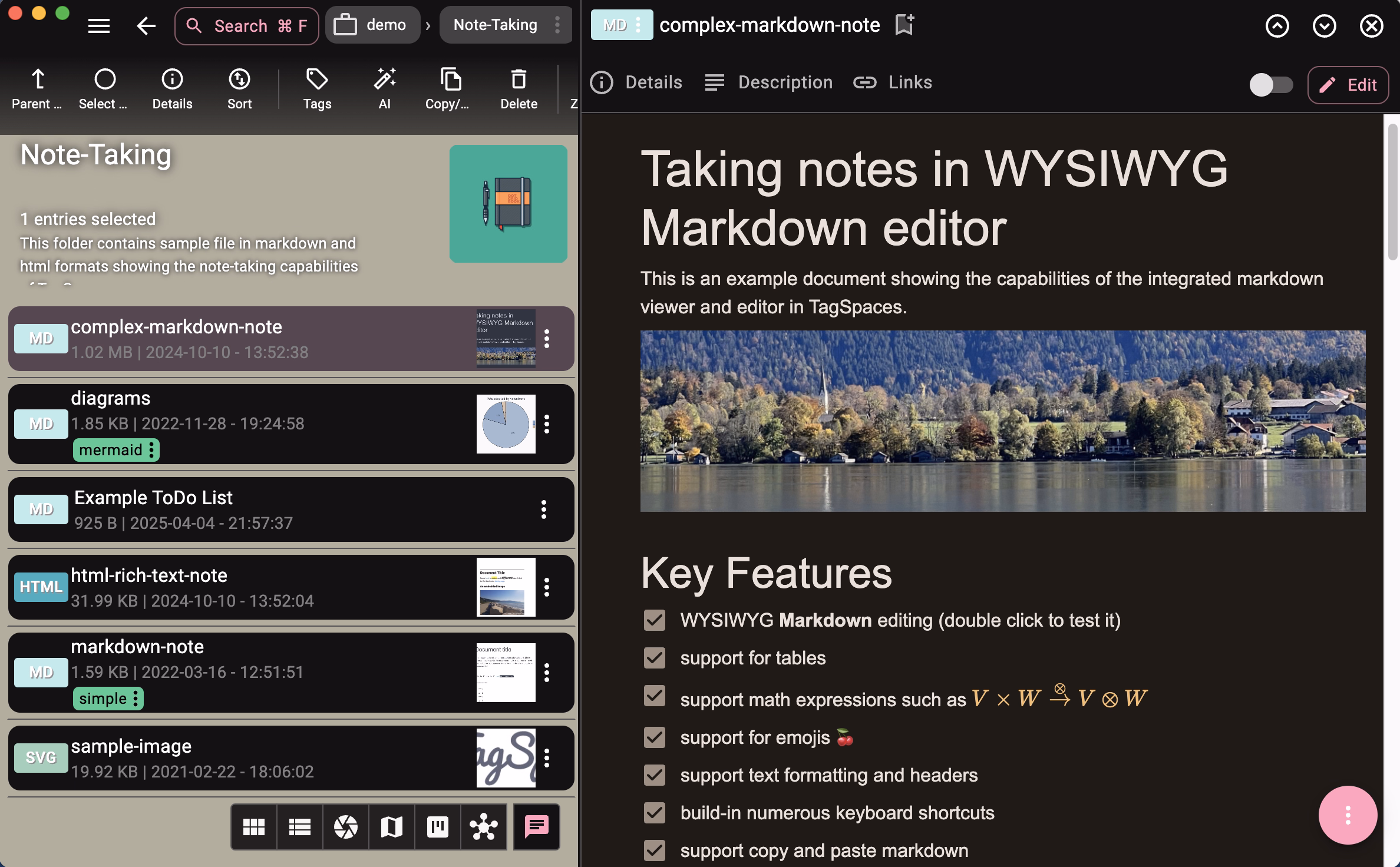The height and width of the screenshot is (867, 1400).
Task: Open the mermaid tag menu
Action: [153, 450]
